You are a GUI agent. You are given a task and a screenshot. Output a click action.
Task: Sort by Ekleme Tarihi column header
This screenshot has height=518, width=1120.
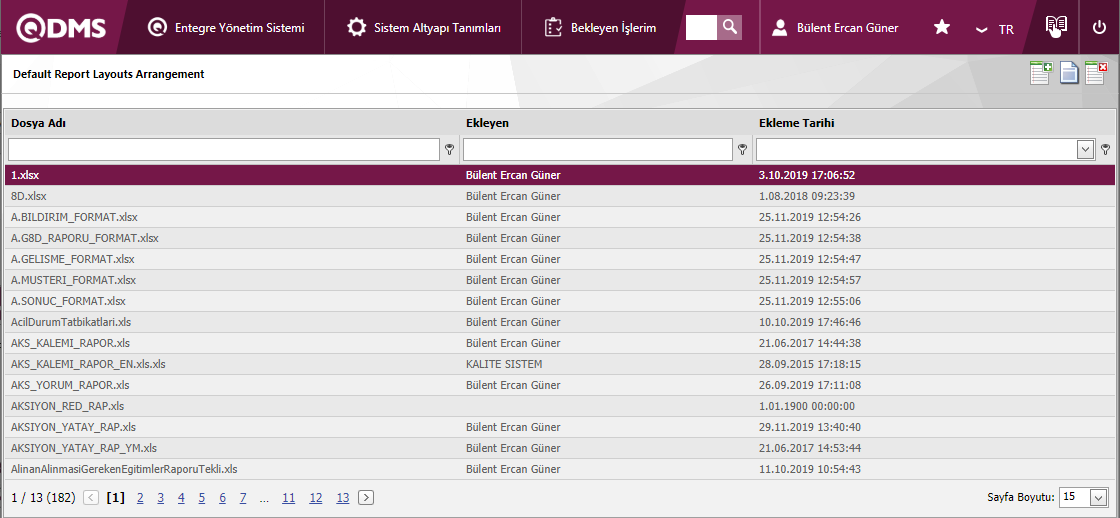[796, 123]
